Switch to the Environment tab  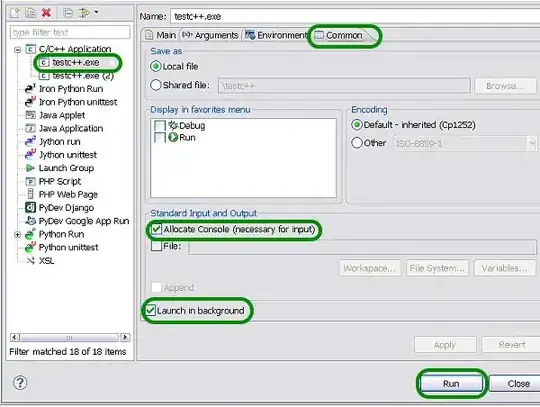(x=276, y=35)
